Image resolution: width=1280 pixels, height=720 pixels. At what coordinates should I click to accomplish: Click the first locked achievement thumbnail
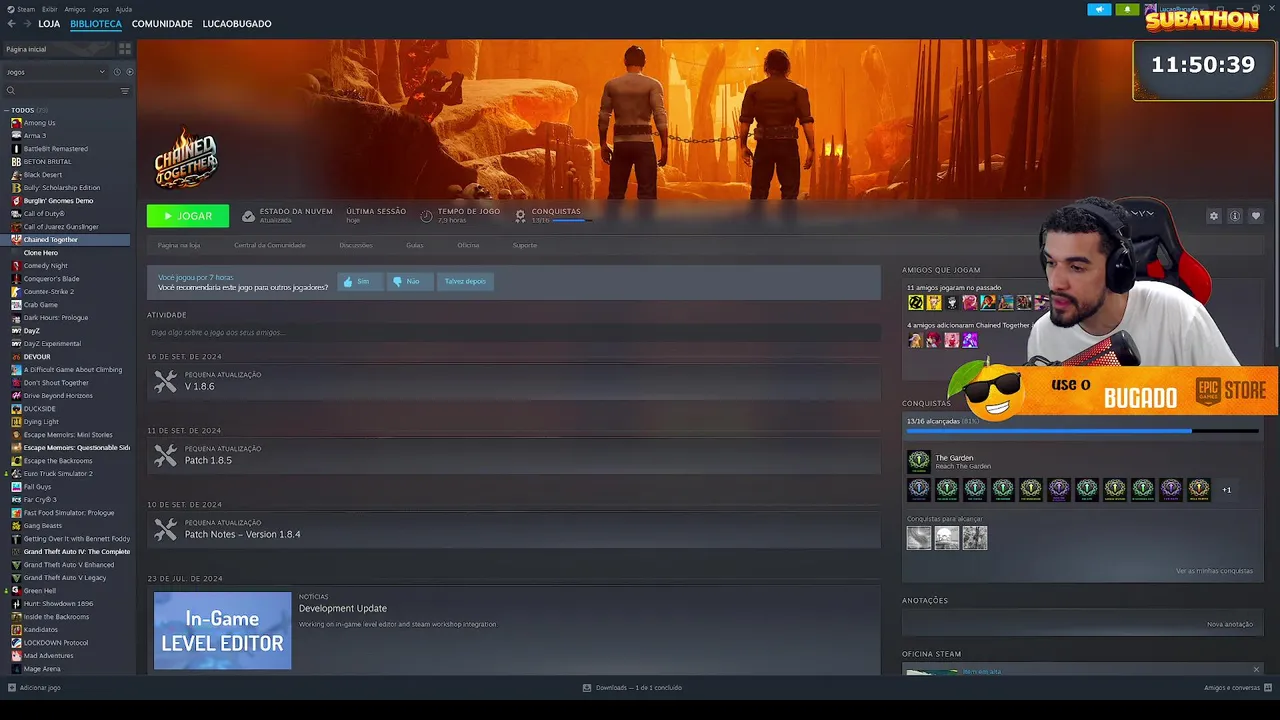(x=919, y=538)
